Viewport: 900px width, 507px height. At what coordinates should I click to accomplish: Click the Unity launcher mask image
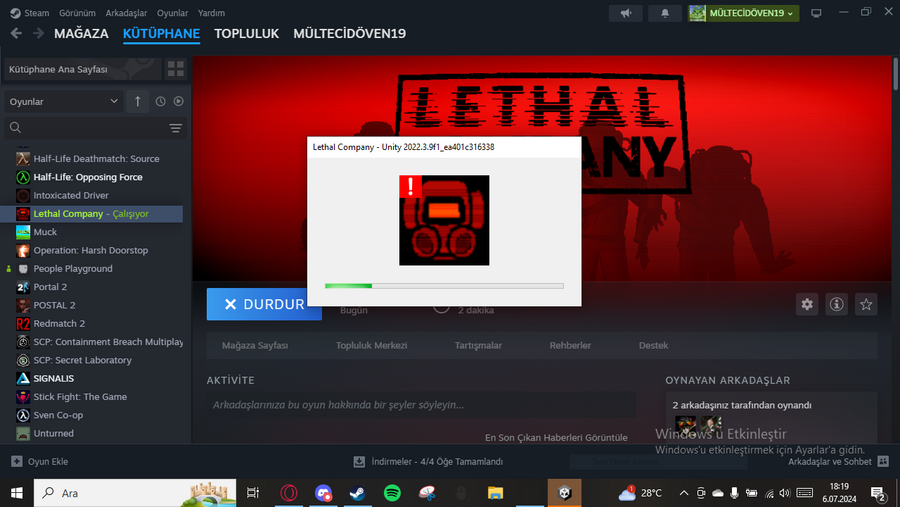[444, 220]
